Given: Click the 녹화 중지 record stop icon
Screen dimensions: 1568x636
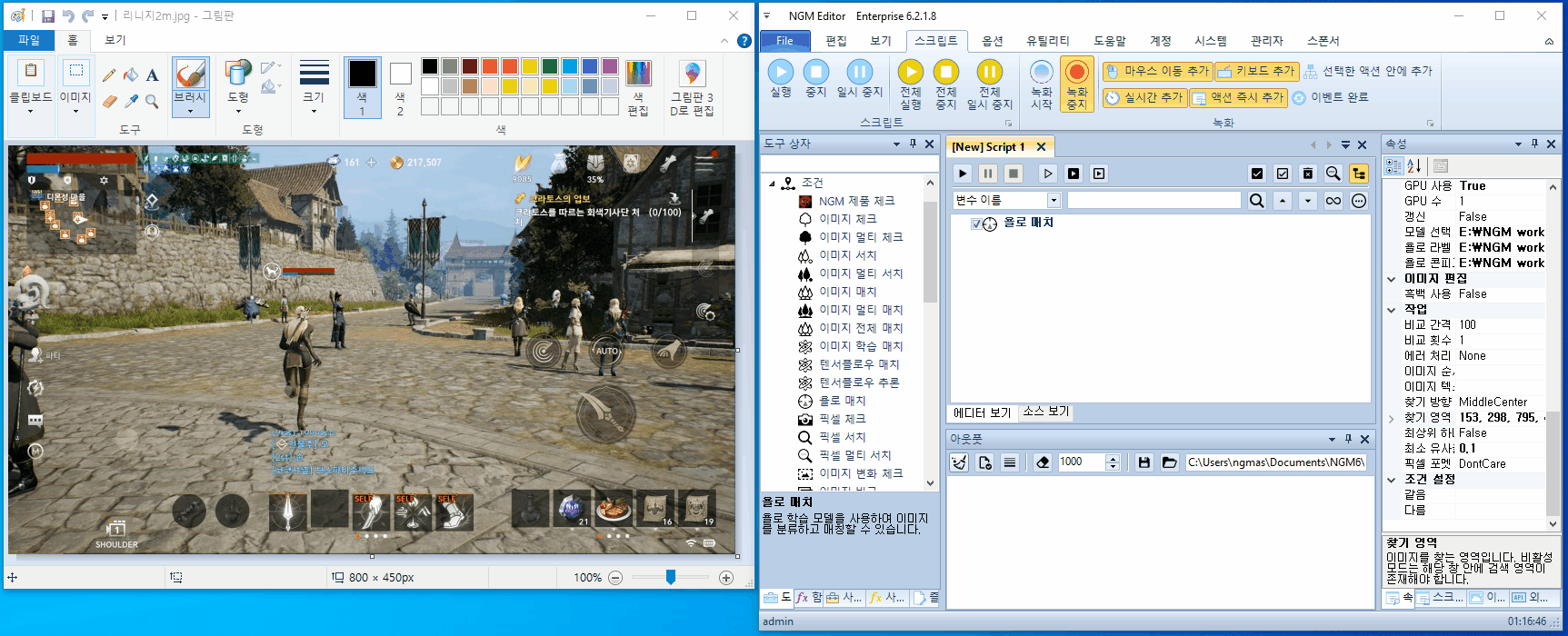Looking at the screenshot, I should click(x=1077, y=84).
